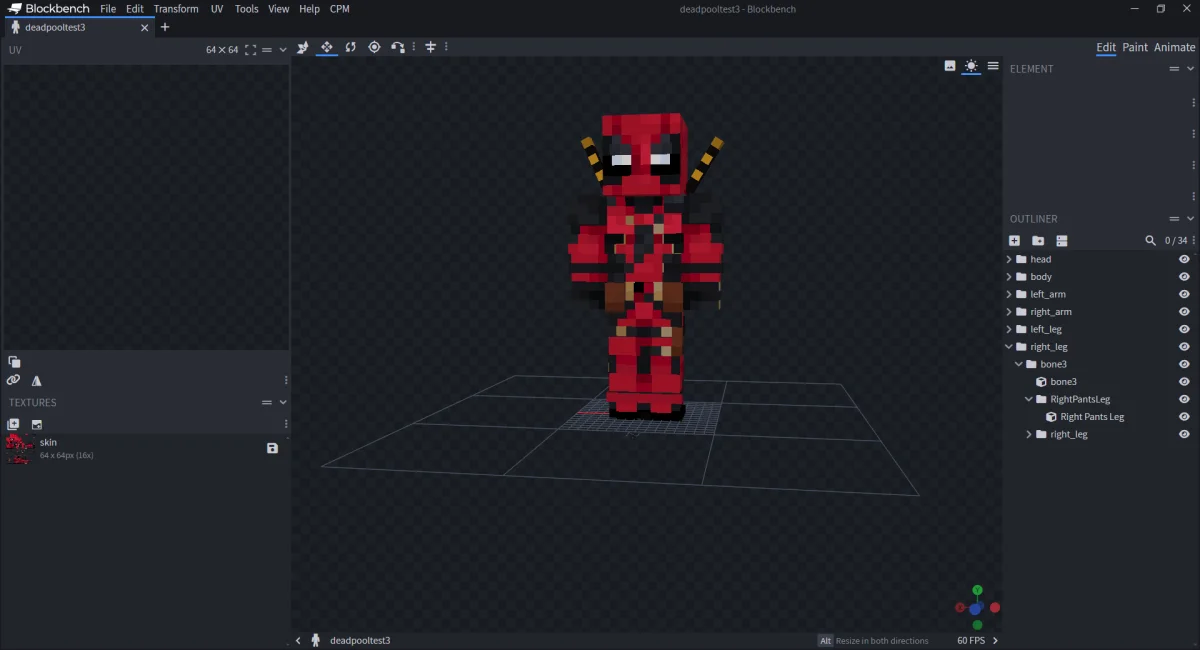Toggle visibility of right_arm
Viewport: 1200px width, 650px height.
pyautogui.click(x=1184, y=312)
